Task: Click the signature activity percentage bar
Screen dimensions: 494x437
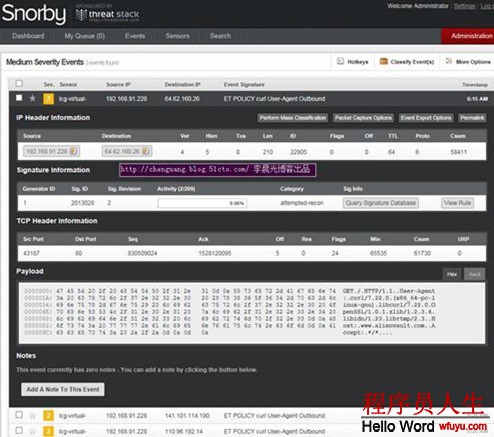Action: [x=202, y=203]
